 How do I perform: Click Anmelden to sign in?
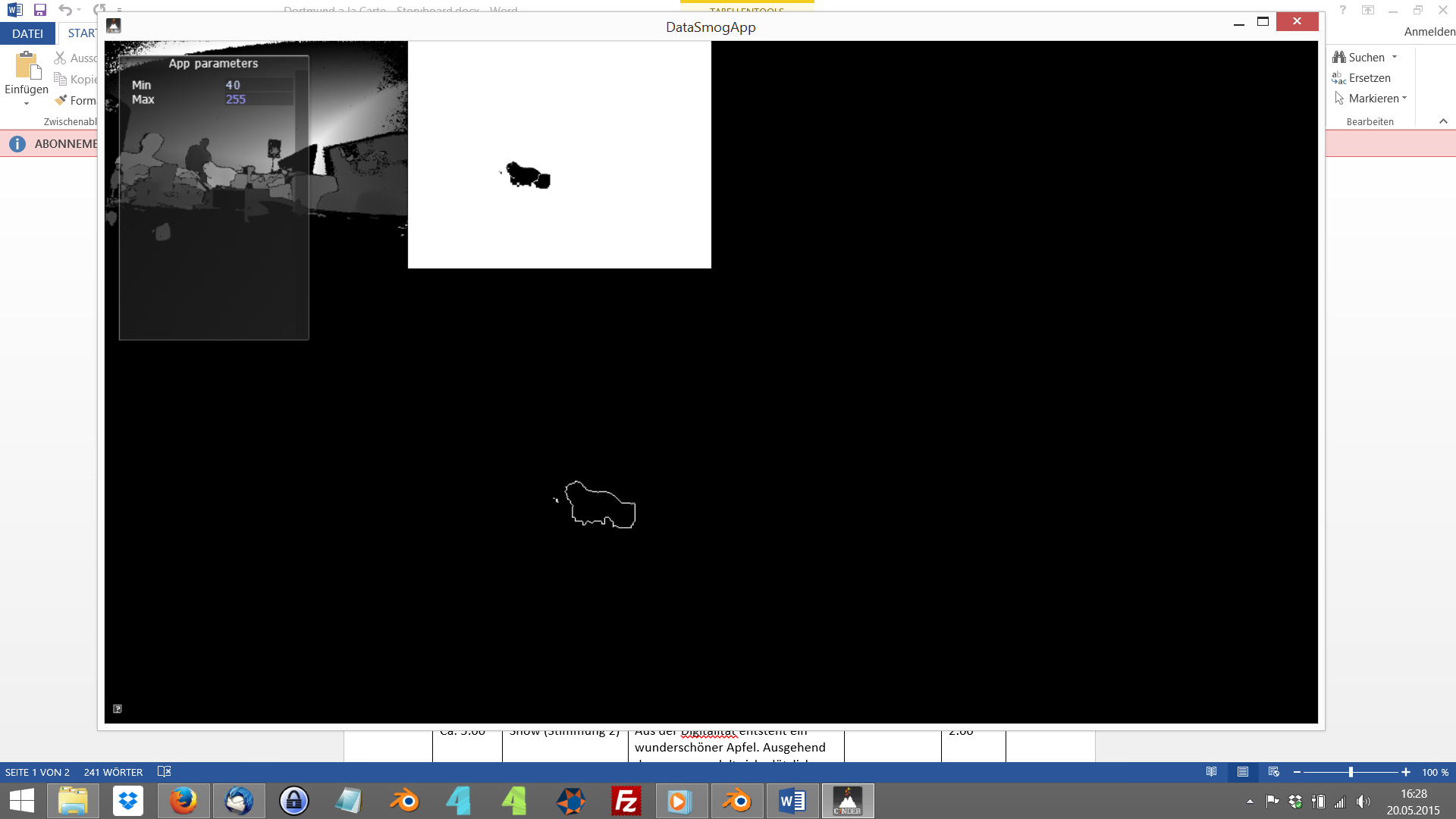click(x=1429, y=32)
